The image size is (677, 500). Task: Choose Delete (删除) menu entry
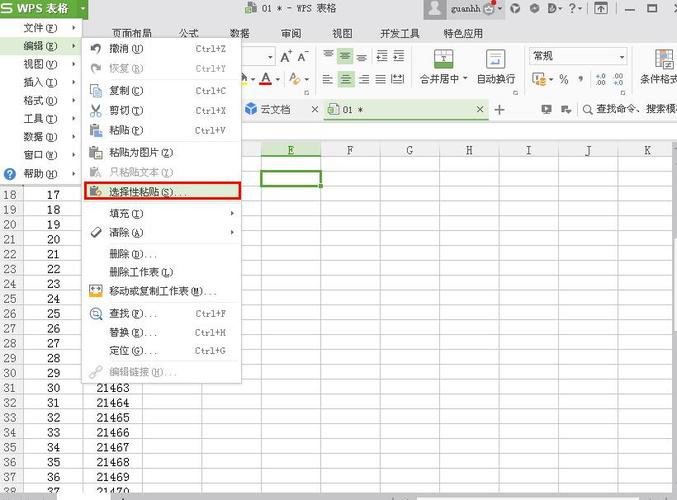(161, 254)
